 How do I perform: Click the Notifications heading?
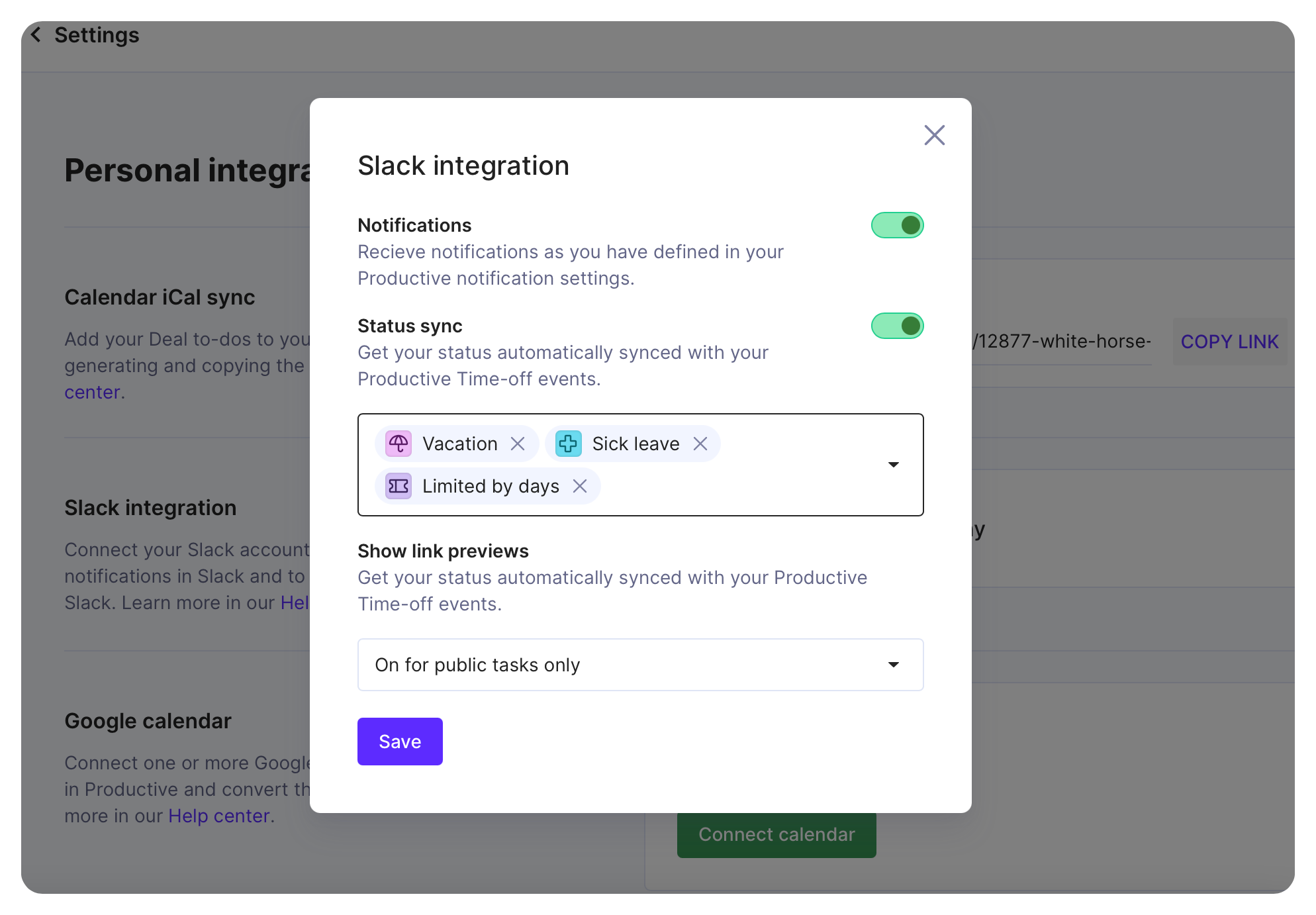[x=414, y=225]
